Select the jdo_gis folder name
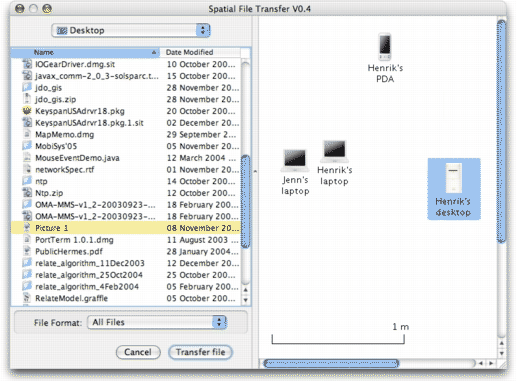516x381 pixels. click(x=49, y=88)
